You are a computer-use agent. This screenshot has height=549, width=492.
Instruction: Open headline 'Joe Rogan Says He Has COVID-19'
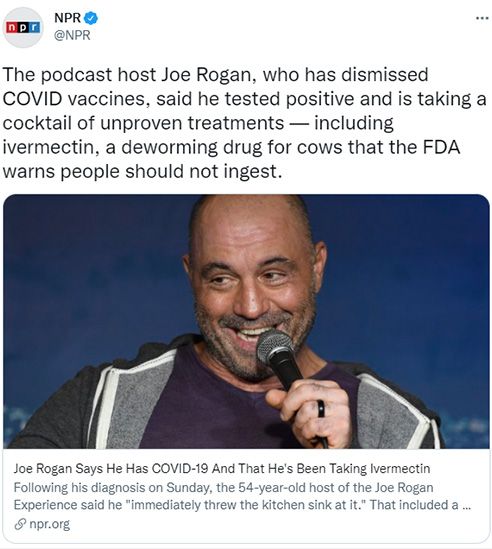pyautogui.click(x=222, y=468)
